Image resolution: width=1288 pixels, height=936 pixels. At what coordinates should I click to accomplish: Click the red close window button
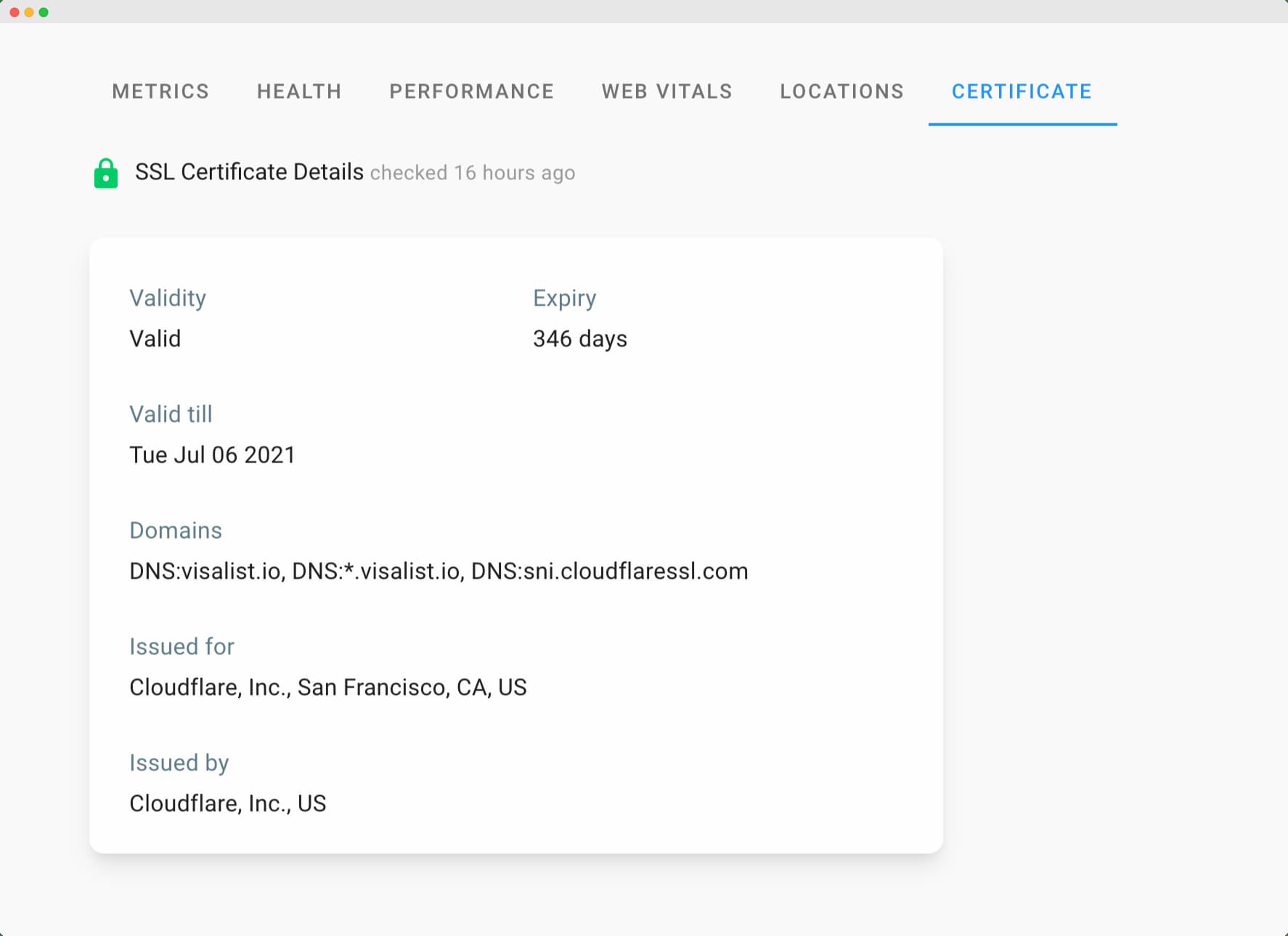(15, 12)
